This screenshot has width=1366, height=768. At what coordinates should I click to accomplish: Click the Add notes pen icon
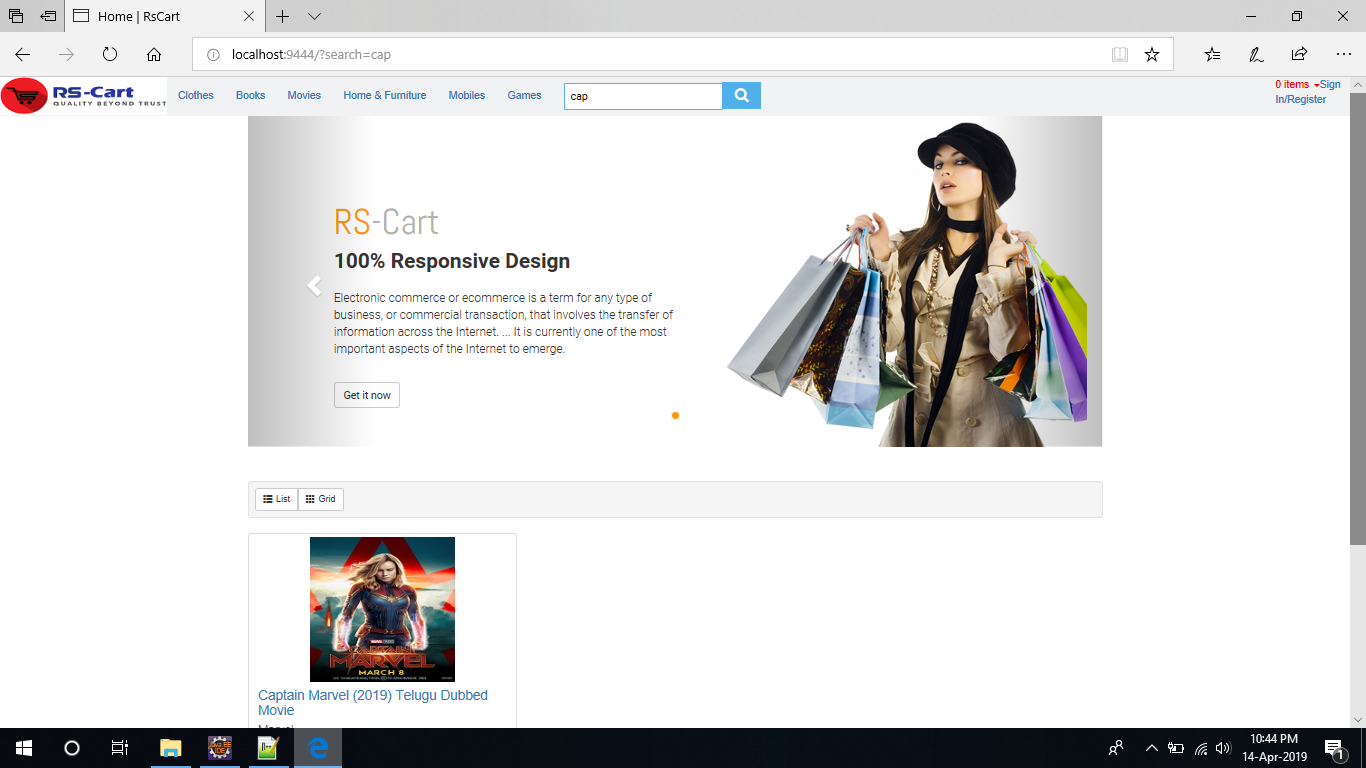(1256, 54)
